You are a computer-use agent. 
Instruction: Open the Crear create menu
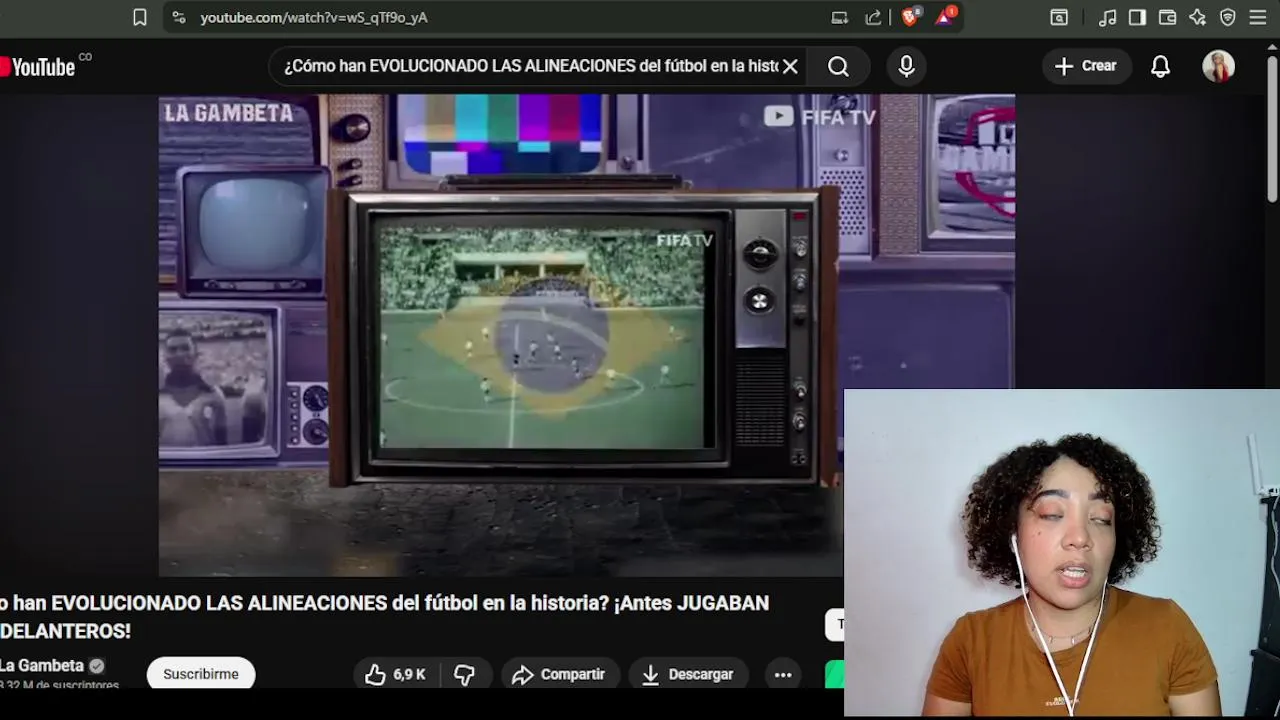click(1086, 66)
